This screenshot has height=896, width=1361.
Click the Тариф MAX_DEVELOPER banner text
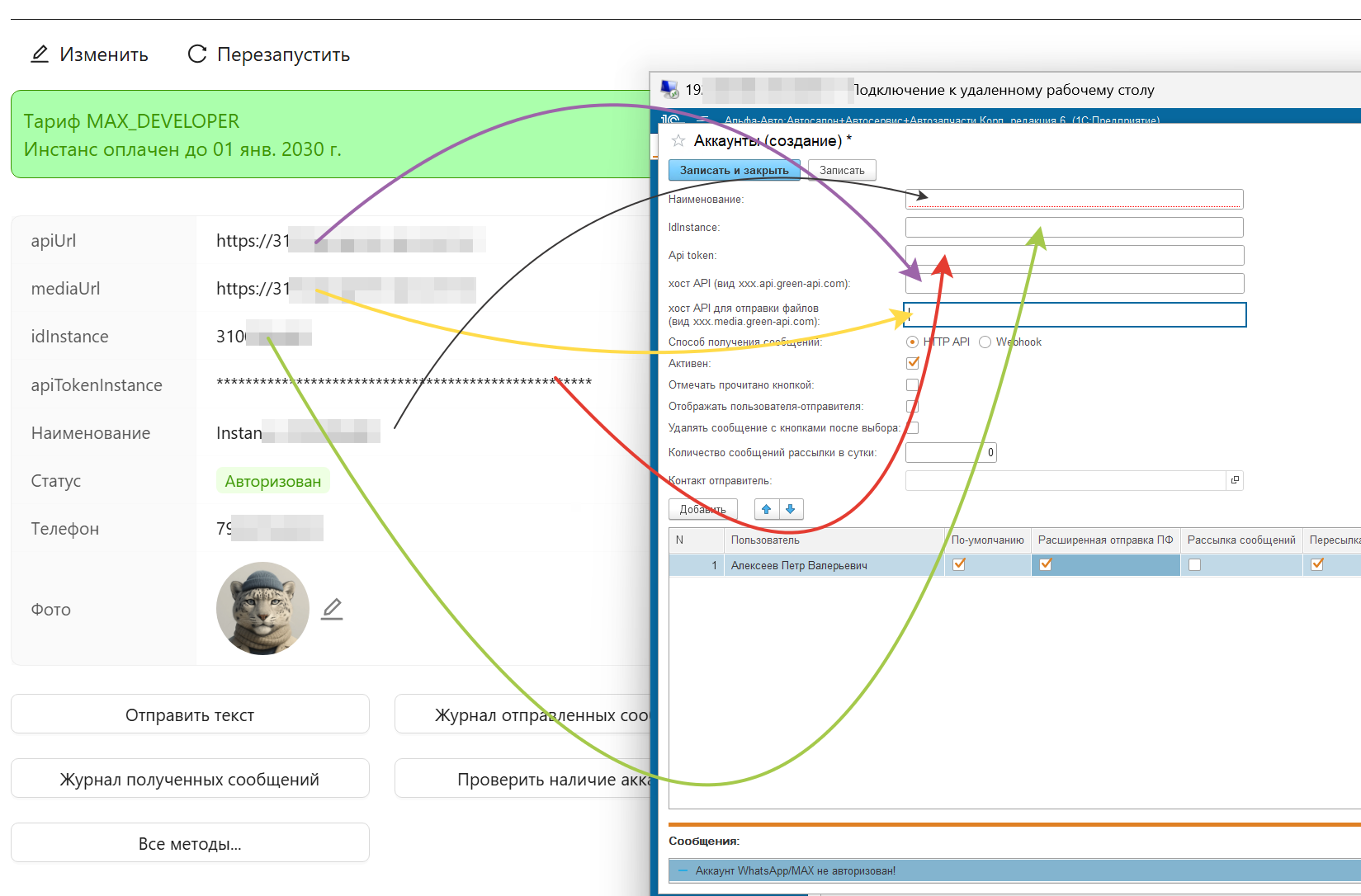pyautogui.click(x=131, y=121)
